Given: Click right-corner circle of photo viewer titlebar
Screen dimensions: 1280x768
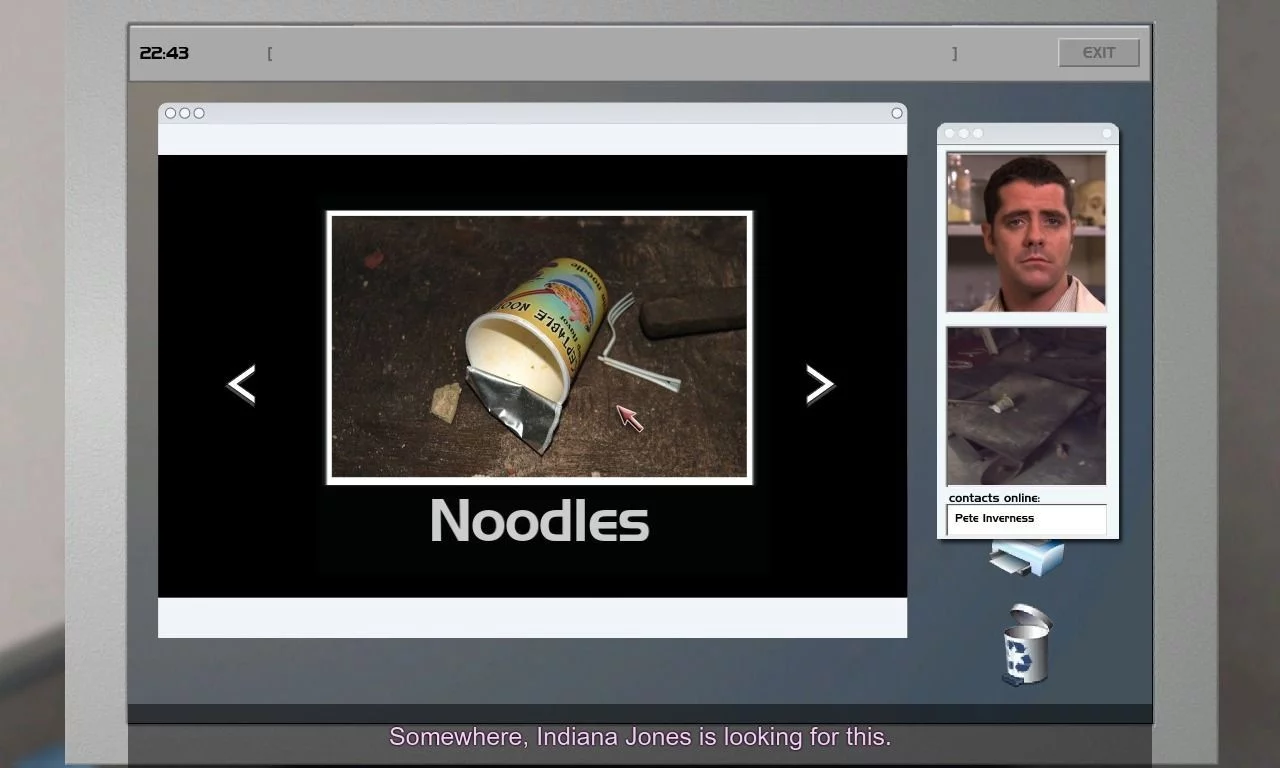Looking at the screenshot, I should pos(897,113).
